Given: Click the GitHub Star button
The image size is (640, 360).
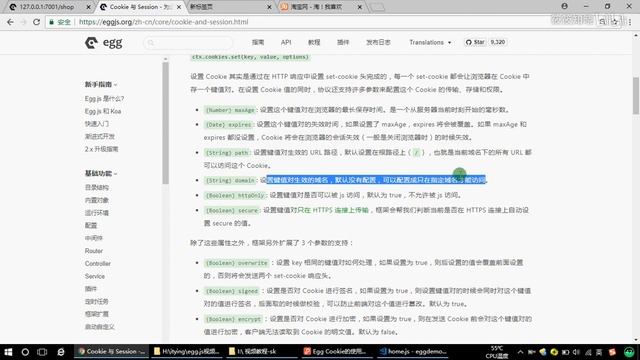Looking at the screenshot, I should [475, 42].
